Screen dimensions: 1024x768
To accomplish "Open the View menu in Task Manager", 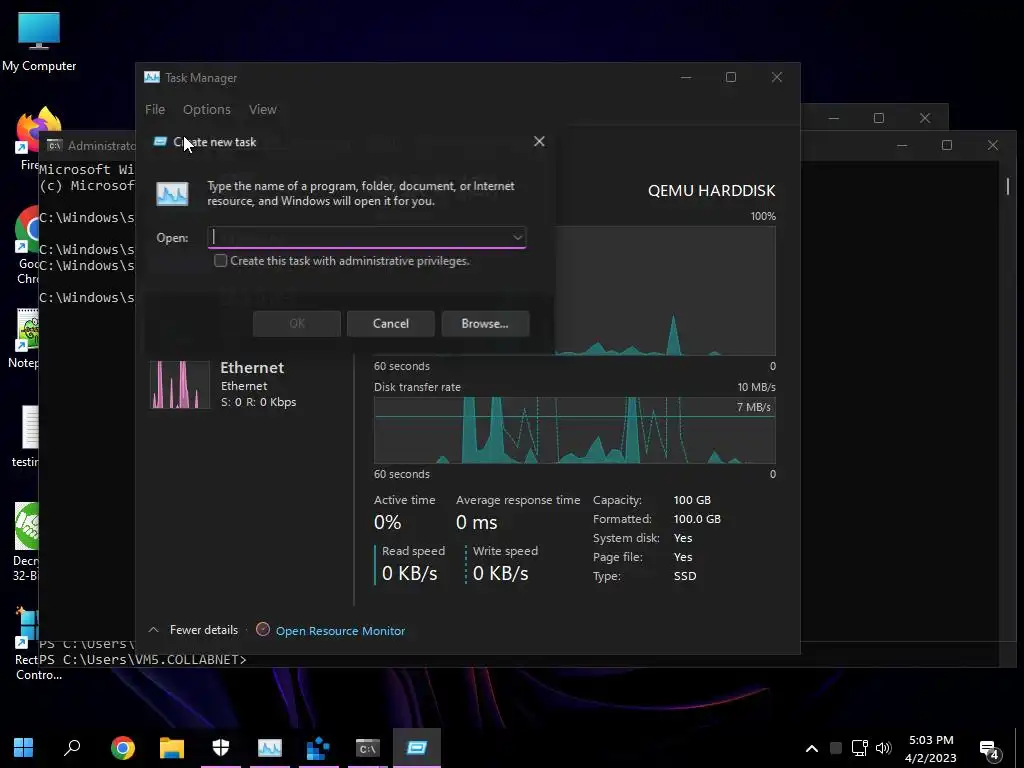I will (x=263, y=110).
